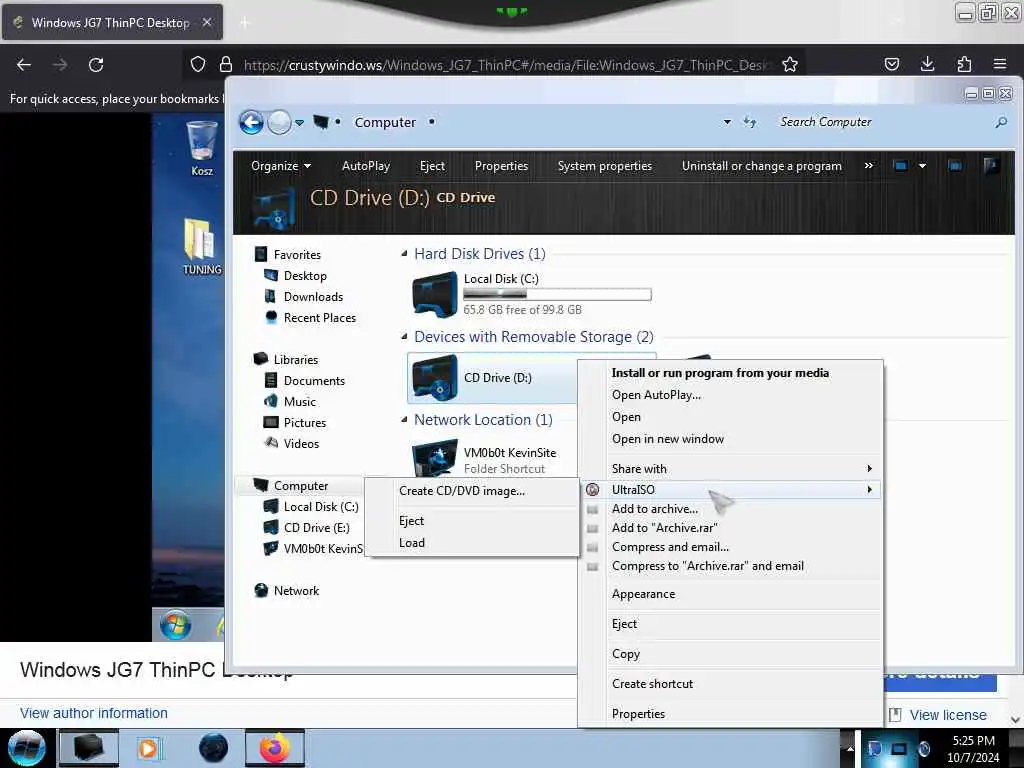Open the Documents library
Image resolution: width=1024 pixels, height=768 pixels.
tap(314, 381)
